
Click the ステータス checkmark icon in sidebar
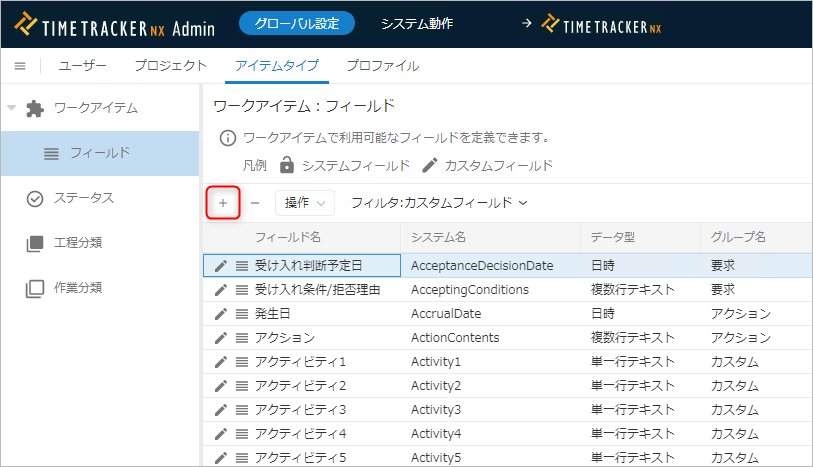pos(35,198)
